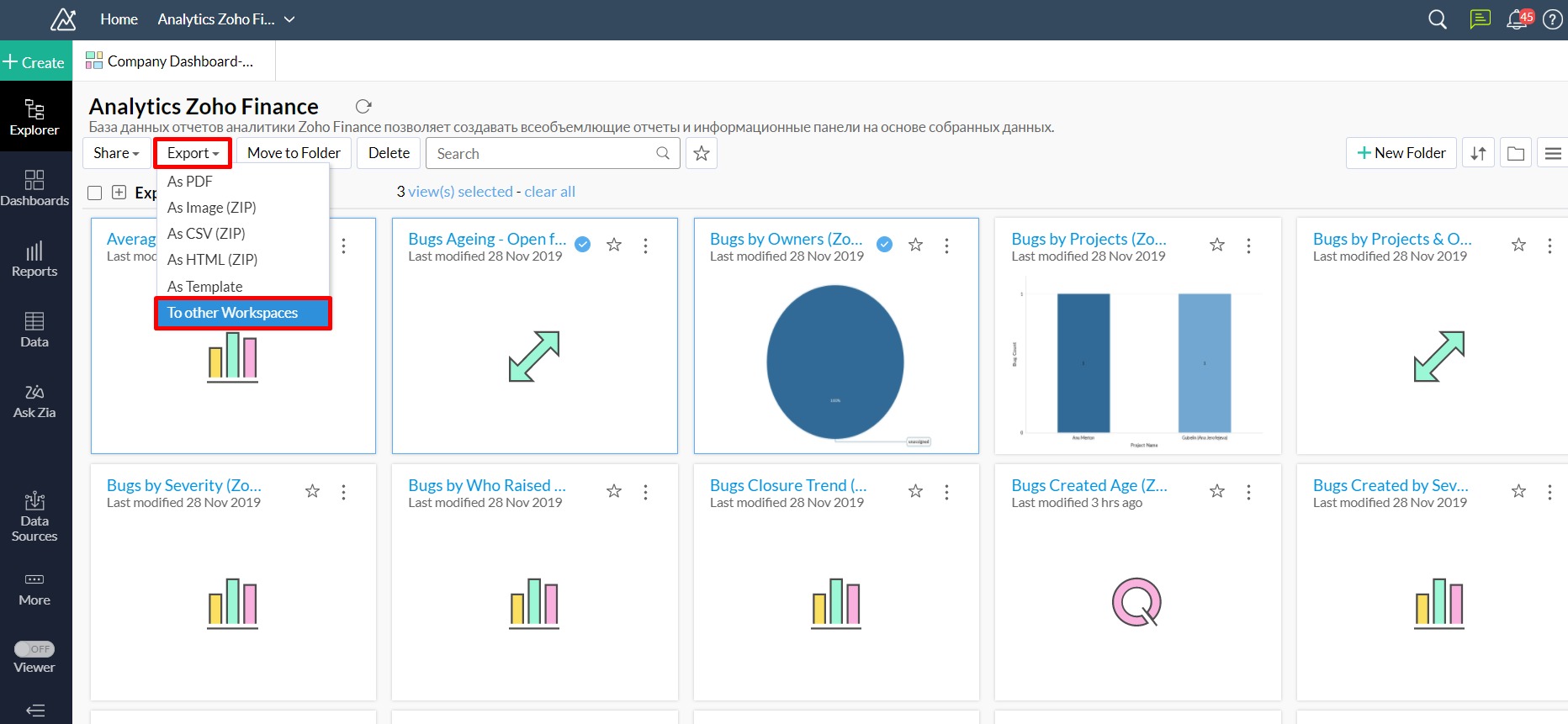1568x724 pixels.
Task: Click the refresh icon beside workspace title
Action: [x=363, y=106]
